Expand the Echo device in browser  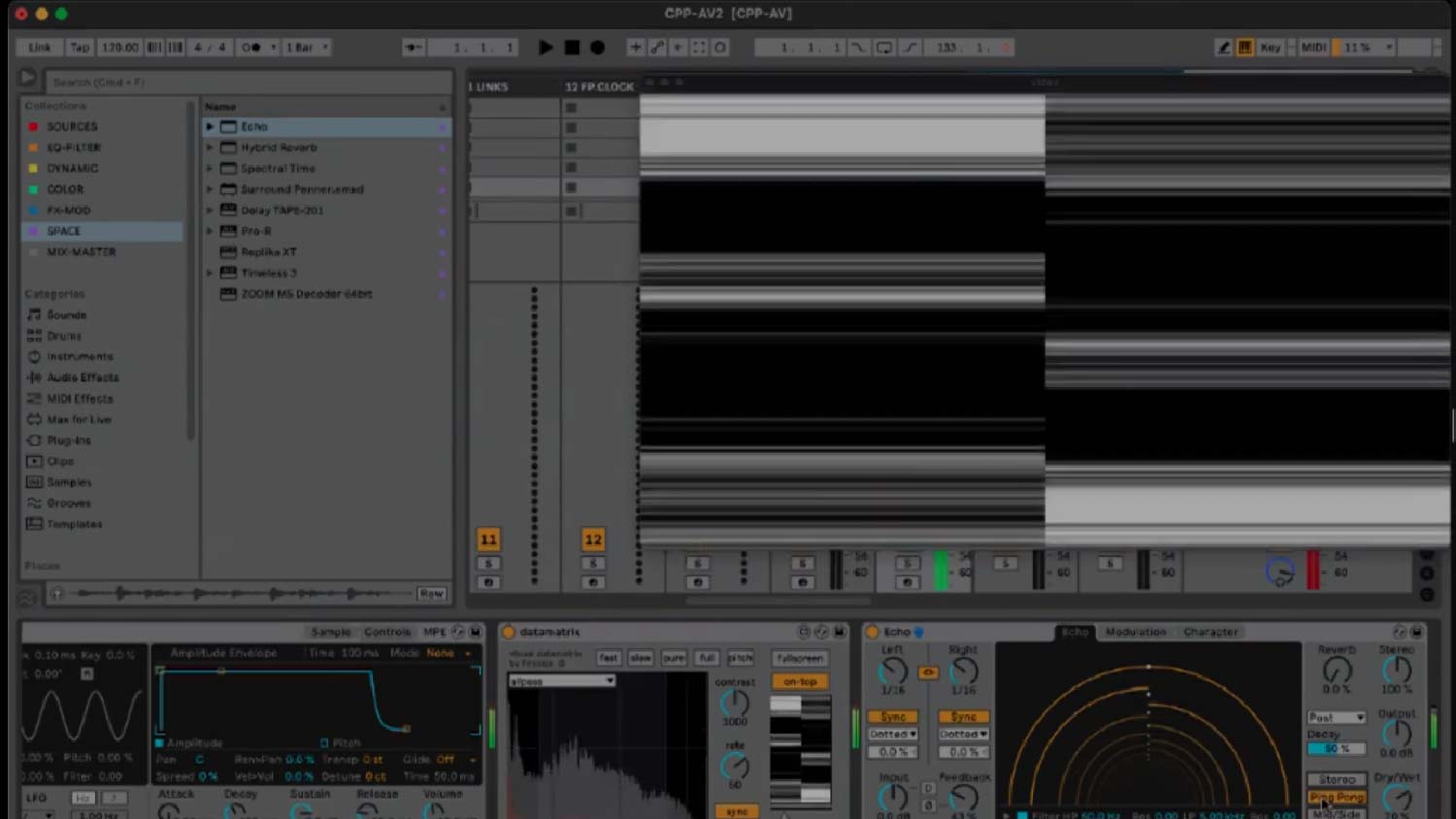click(210, 126)
